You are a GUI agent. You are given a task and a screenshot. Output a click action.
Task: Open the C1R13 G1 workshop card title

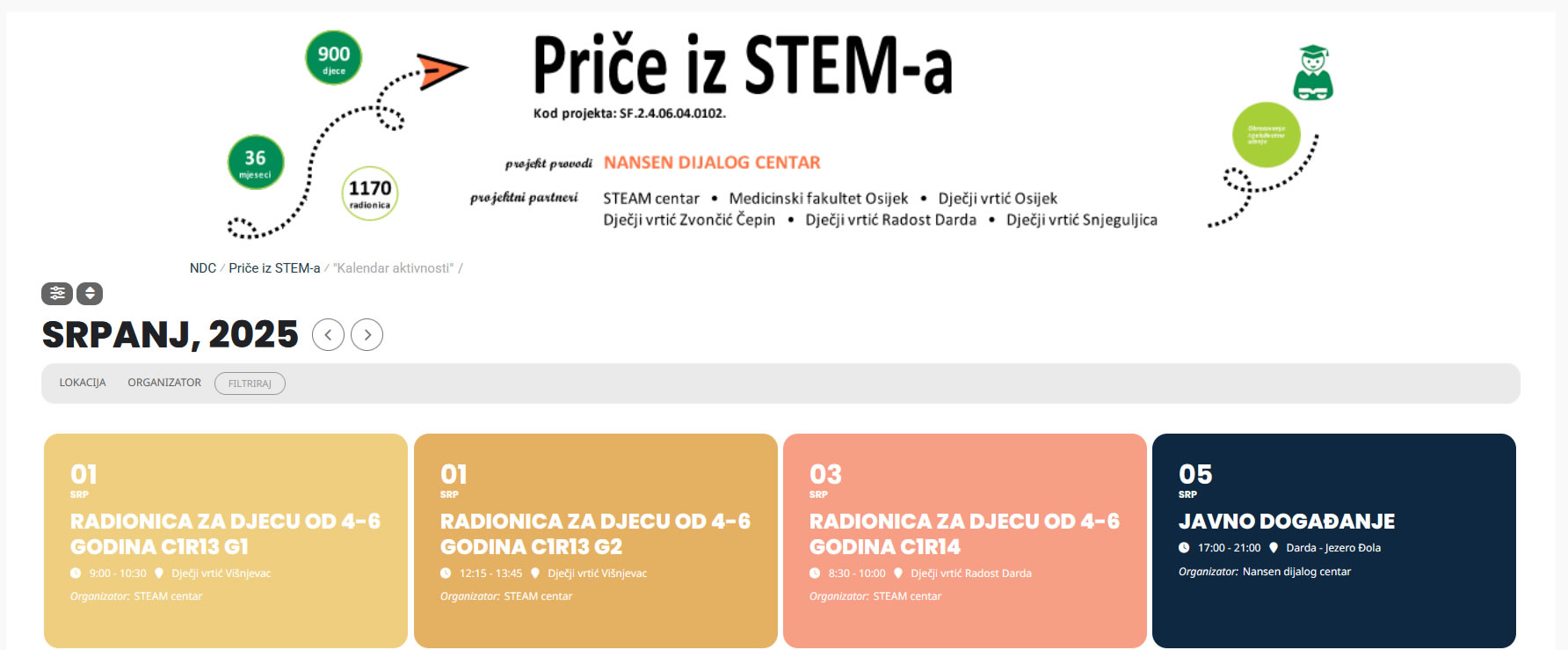[225, 534]
